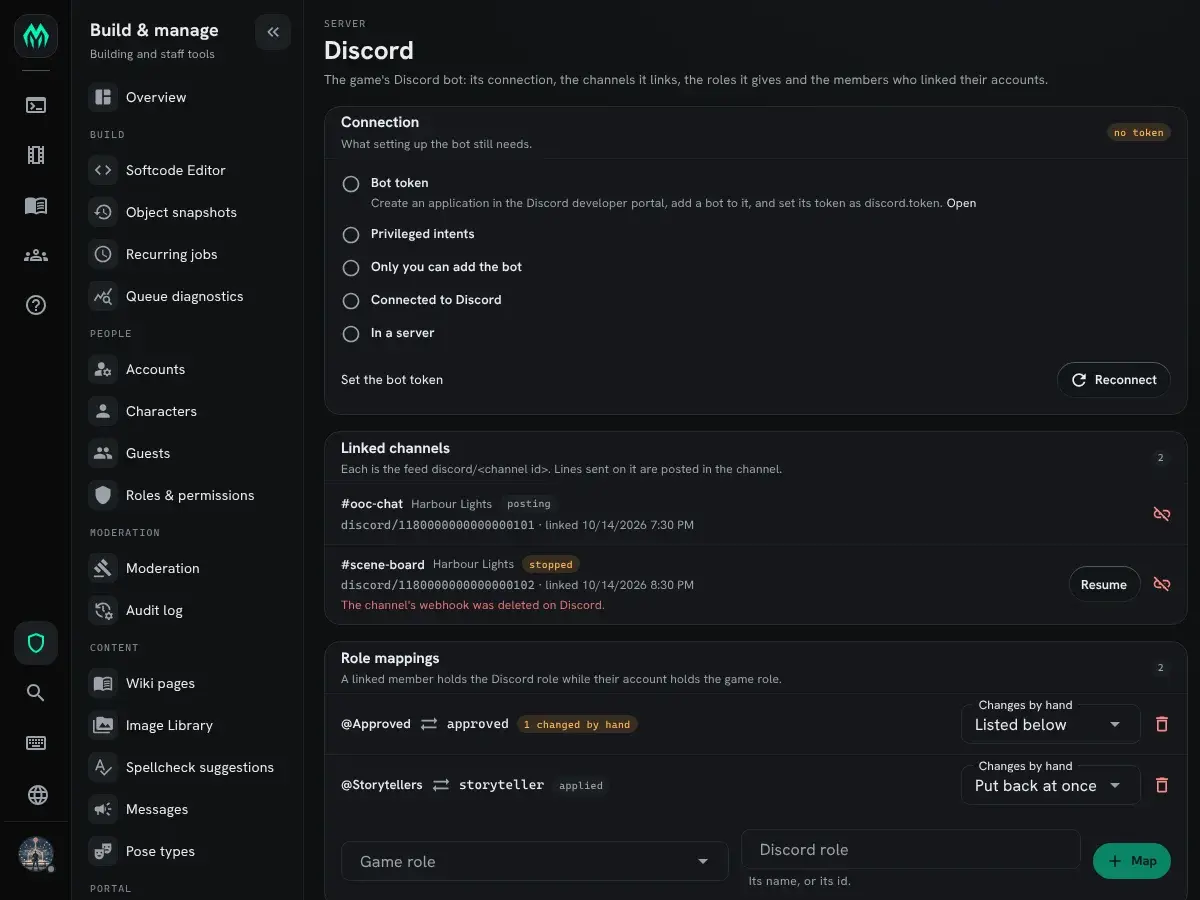Open the Audit log page
This screenshot has width=1200, height=900.
click(187, 610)
